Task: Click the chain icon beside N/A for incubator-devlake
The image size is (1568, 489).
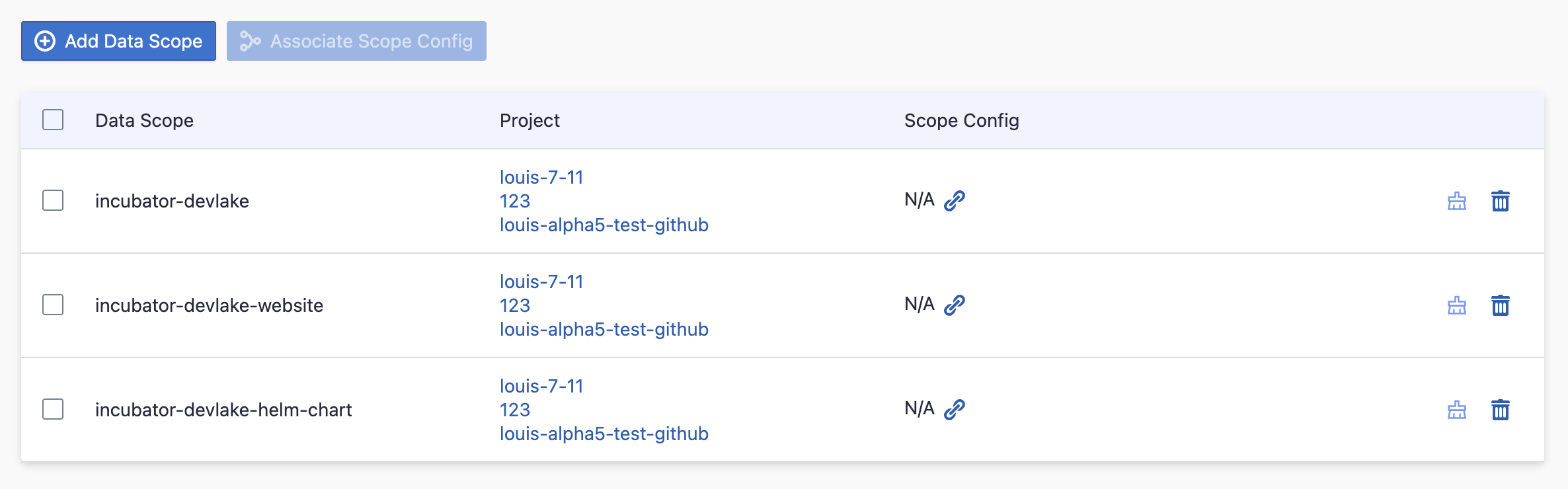Action: (x=955, y=199)
